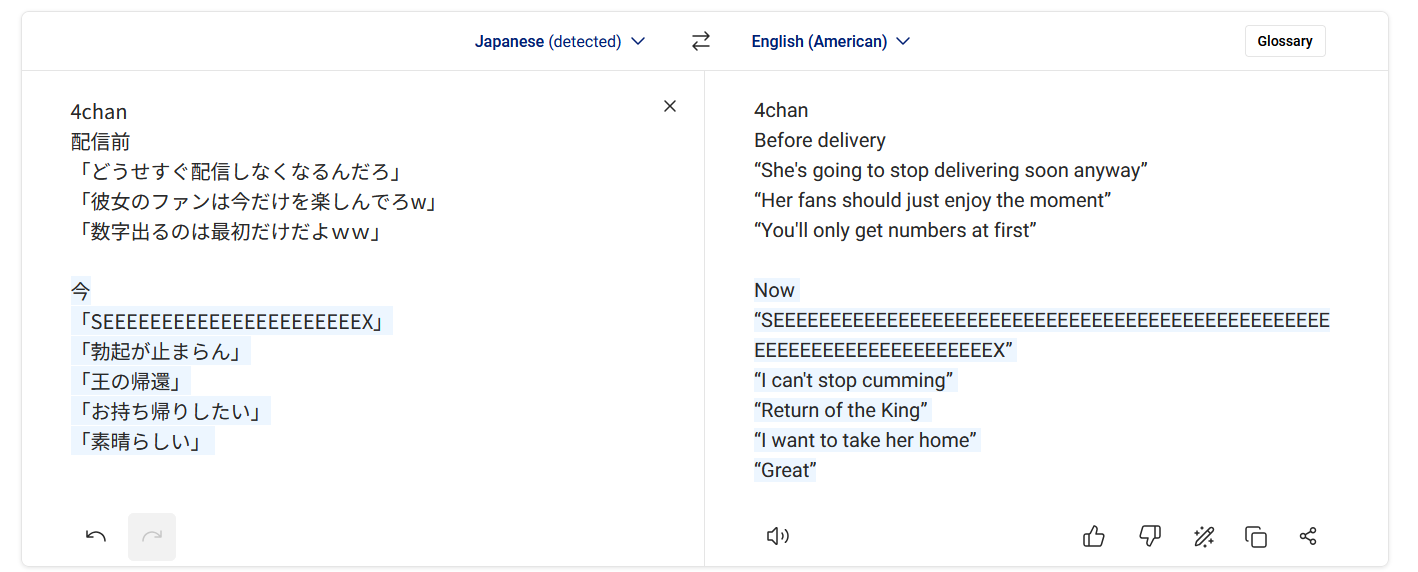Click the source line 「素晴らしい」
1418x572 pixels.
(x=142, y=441)
